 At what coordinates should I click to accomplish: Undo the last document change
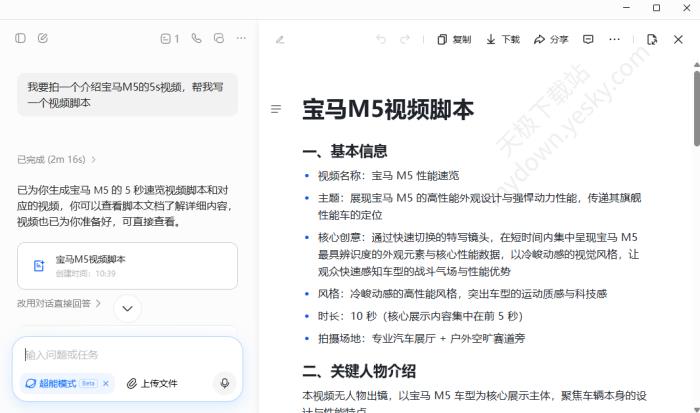[381, 39]
